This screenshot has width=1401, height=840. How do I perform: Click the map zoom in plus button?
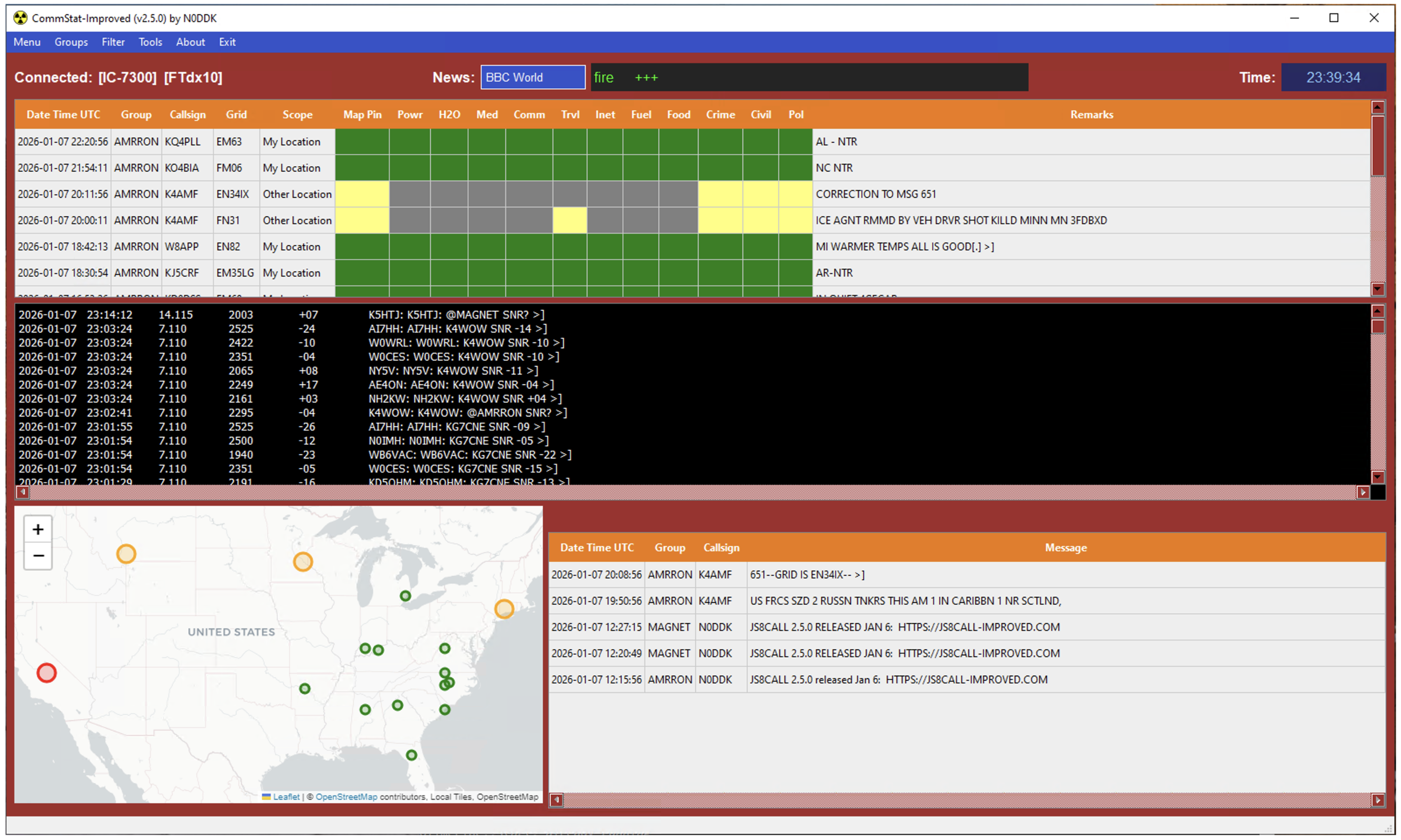pyautogui.click(x=38, y=529)
